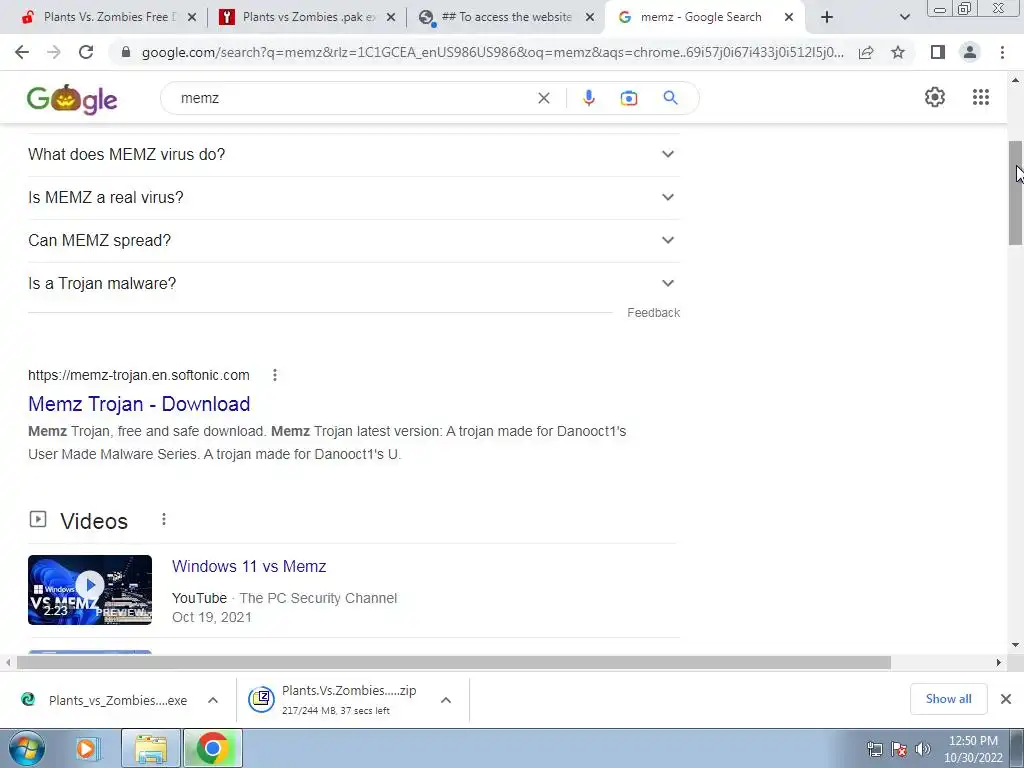Open options dots beside softonic URL
Viewport: 1024px width, 768px height.
(275, 375)
